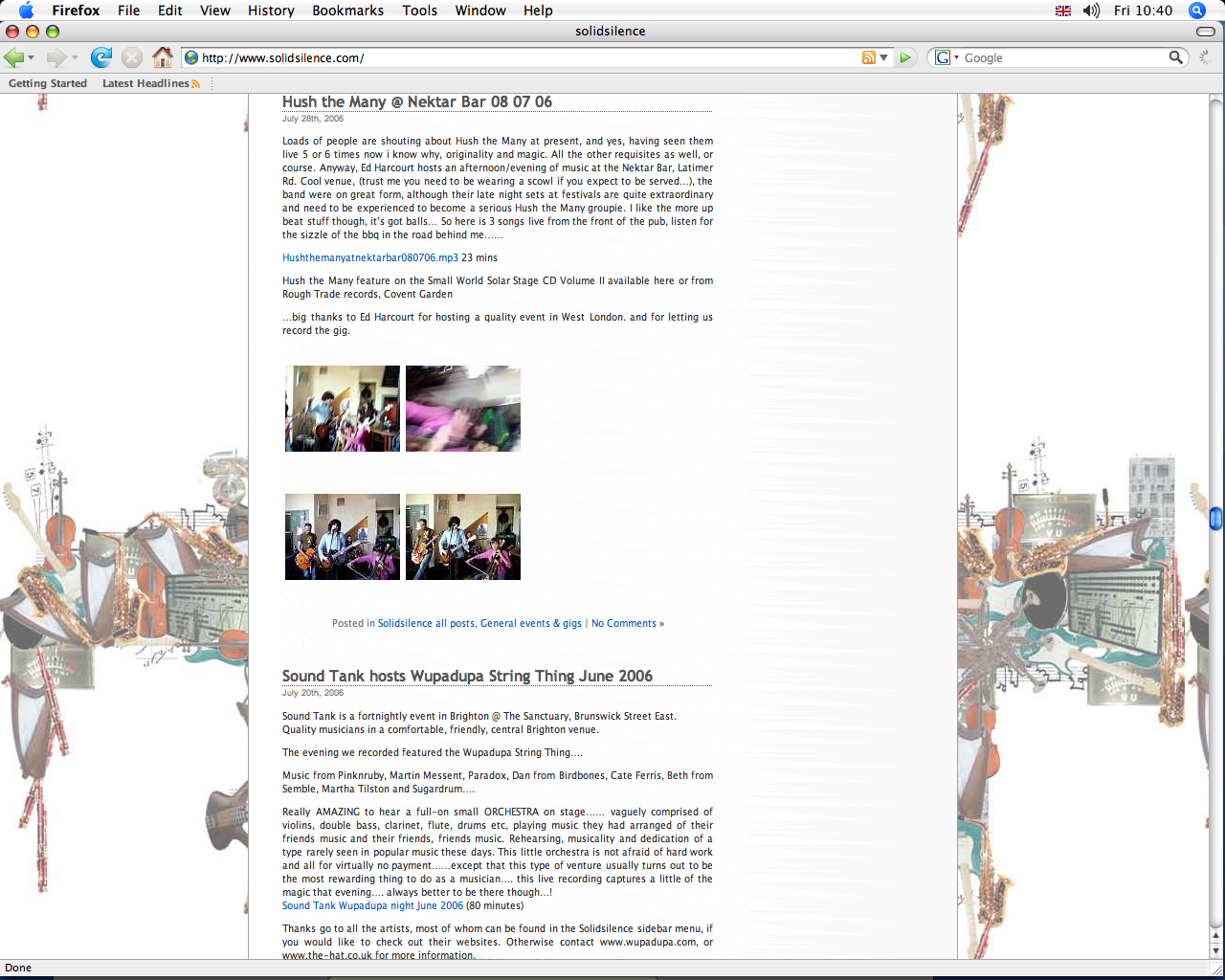Open the volume control in menu bar
Viewport: 1225px width, 980px height.
1091,11
